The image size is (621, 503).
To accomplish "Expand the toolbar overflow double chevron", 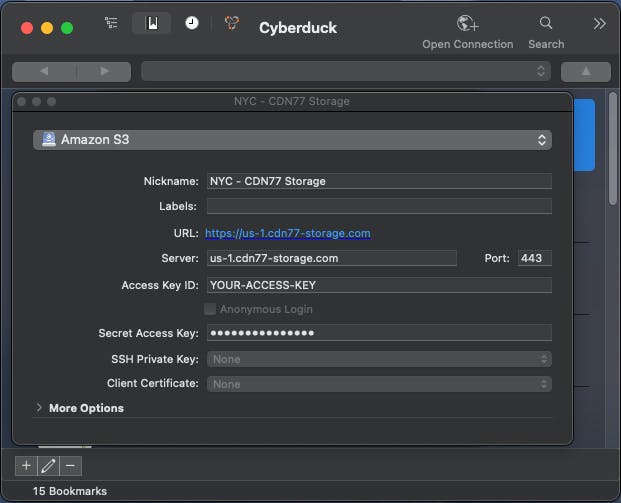I will [x=600, y=24].
